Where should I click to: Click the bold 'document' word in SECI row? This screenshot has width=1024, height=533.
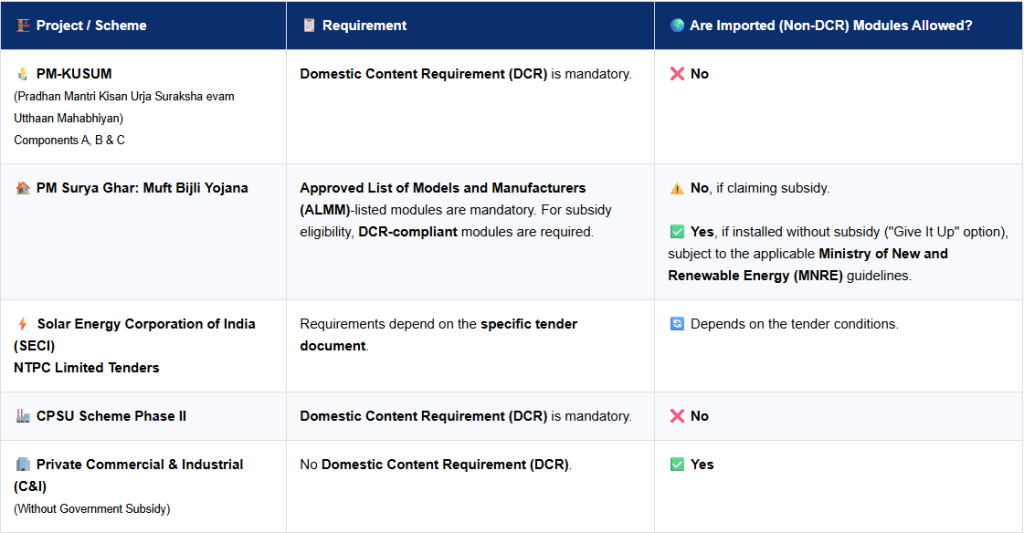[332, 346]
